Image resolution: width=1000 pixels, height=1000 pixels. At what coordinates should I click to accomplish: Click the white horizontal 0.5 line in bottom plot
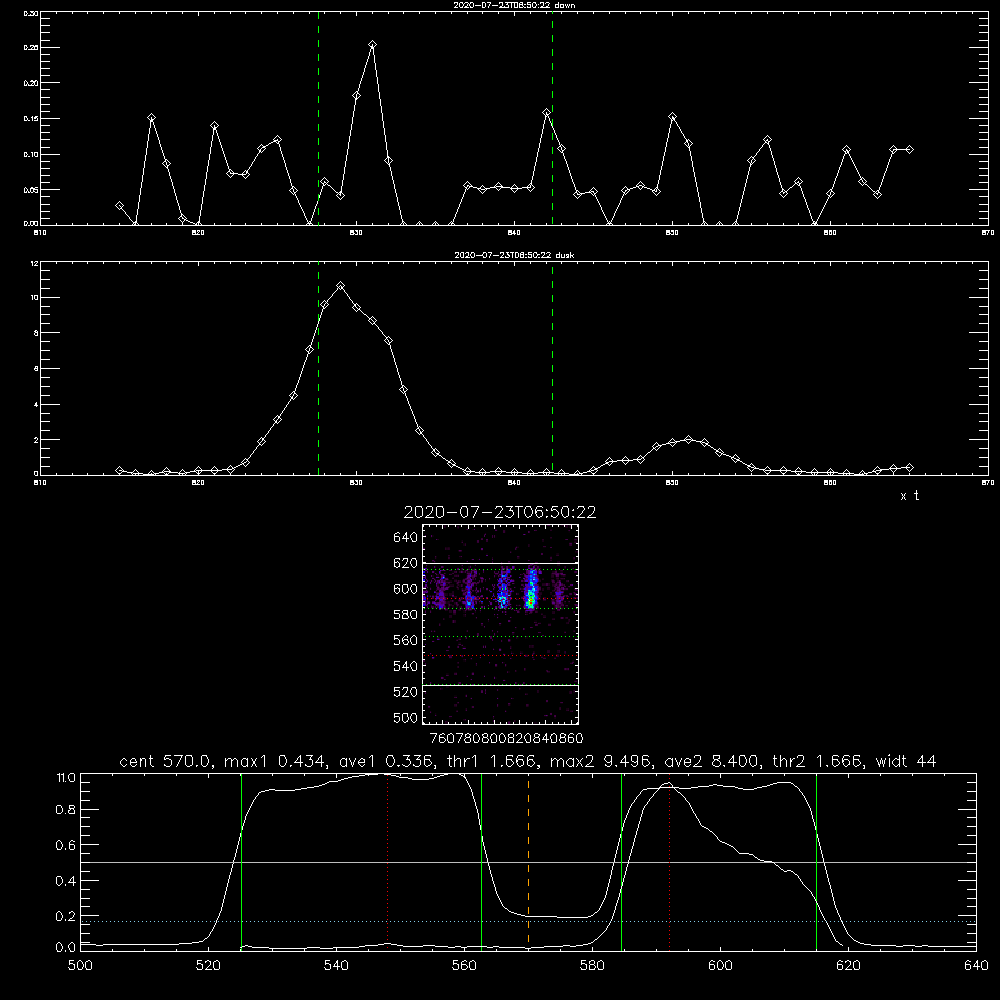pyautogui.click(x=528, y=862)
